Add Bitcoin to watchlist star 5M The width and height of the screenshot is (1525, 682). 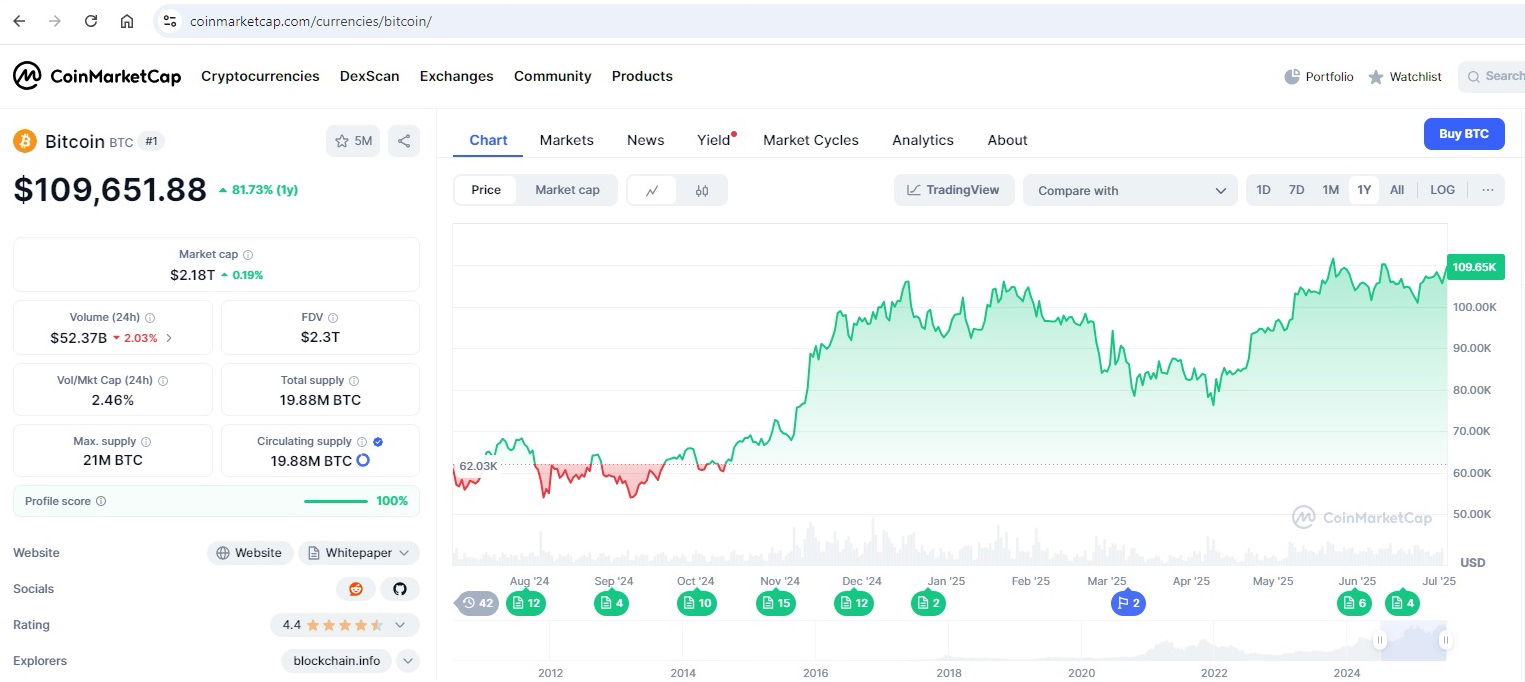coord(353,141)
